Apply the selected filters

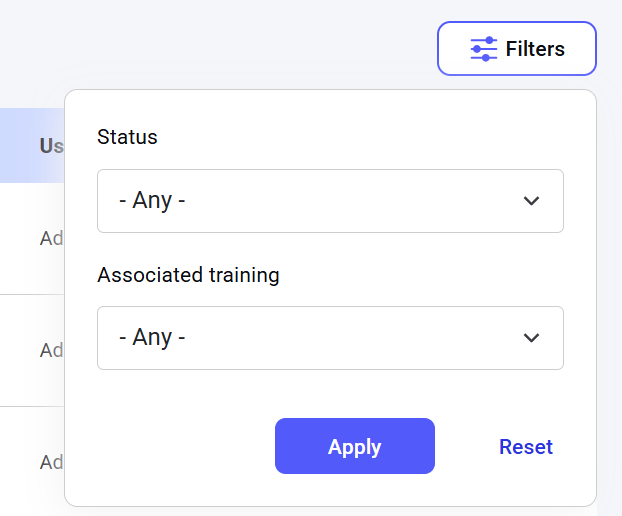point(355,446)
